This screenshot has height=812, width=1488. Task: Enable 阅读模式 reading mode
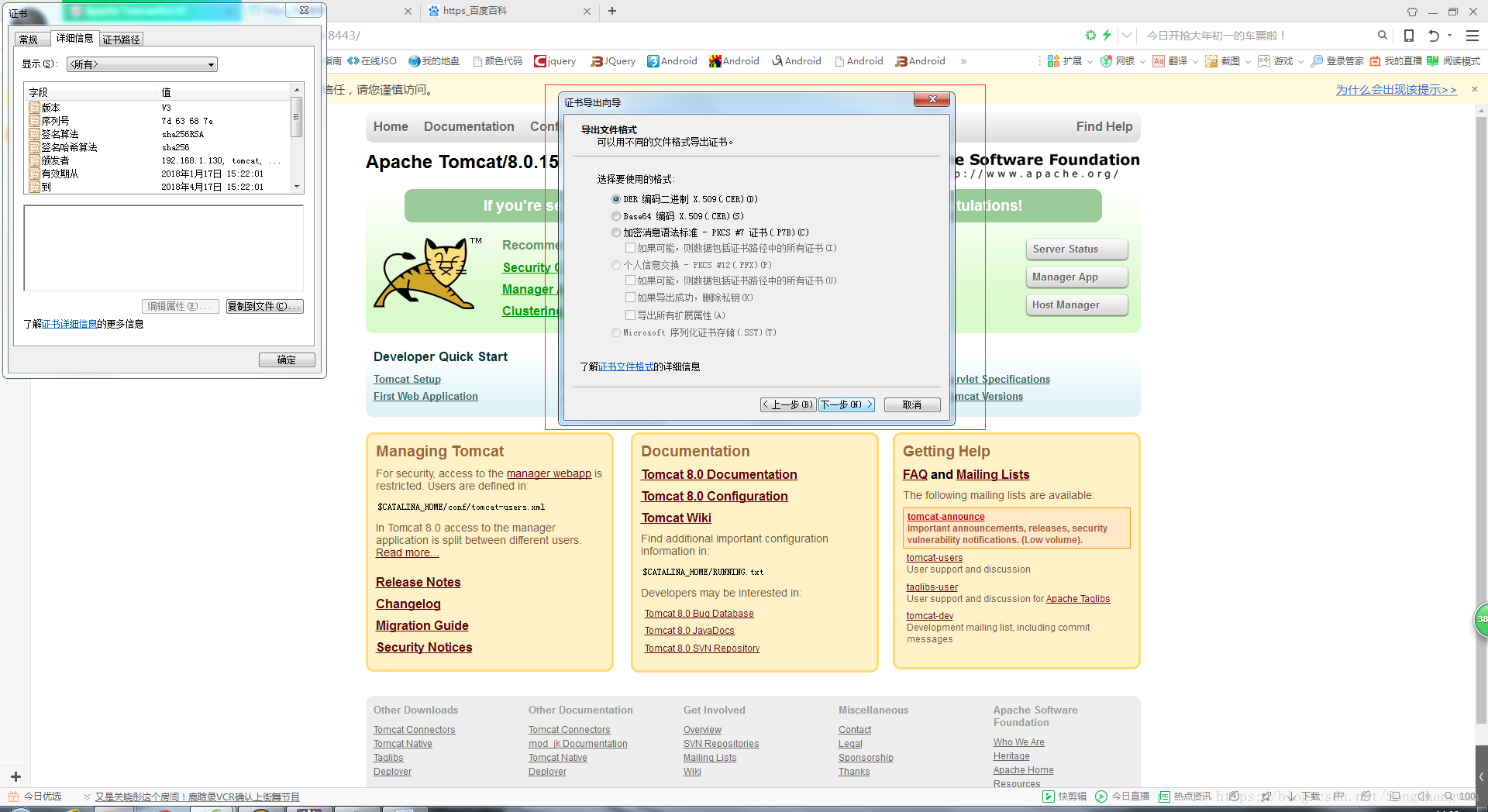tap(1454, 61)
